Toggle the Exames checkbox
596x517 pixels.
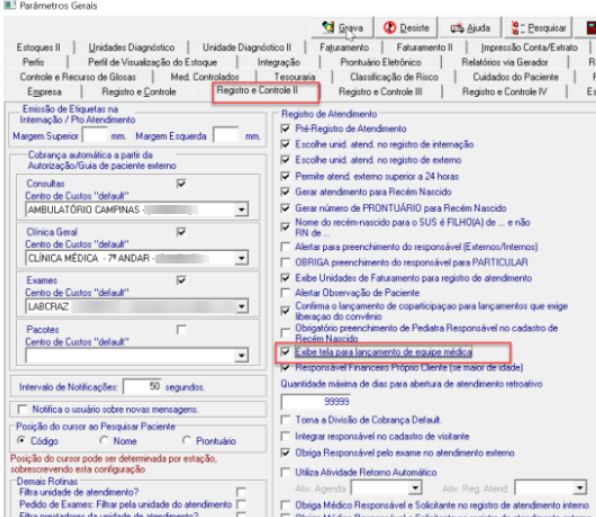(x=181, y=280)
